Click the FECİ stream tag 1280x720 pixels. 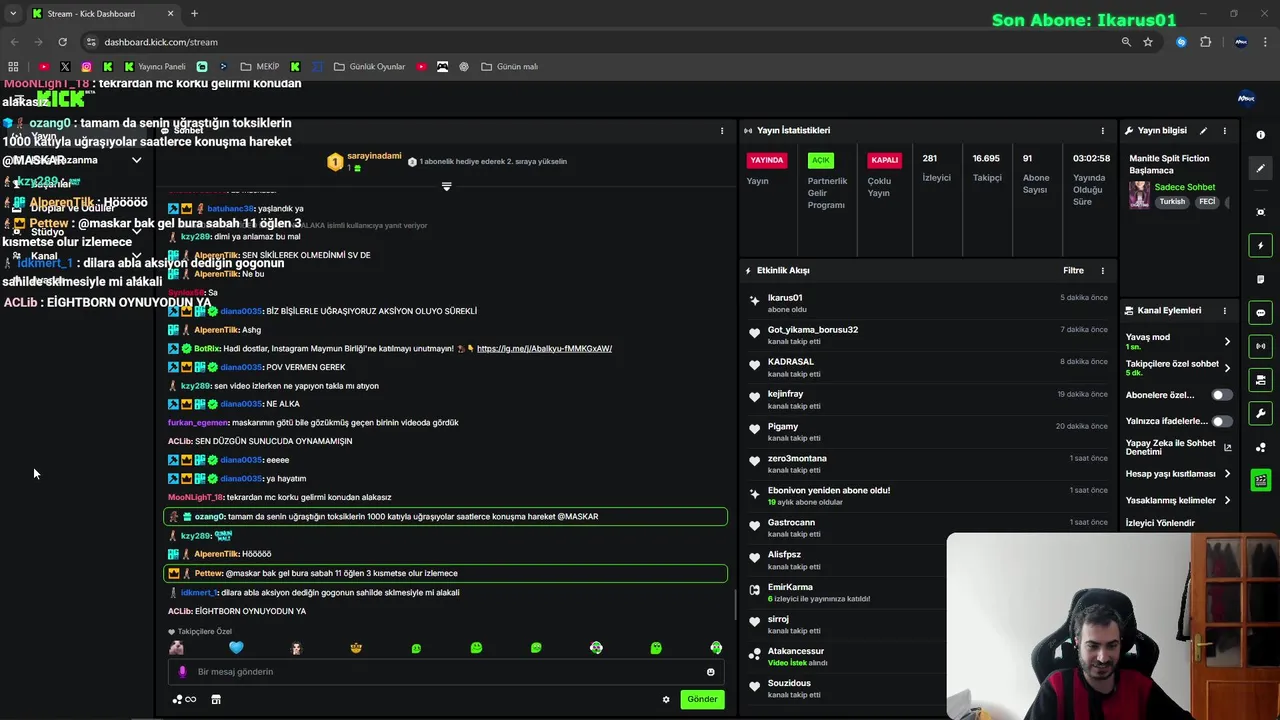1207,201
